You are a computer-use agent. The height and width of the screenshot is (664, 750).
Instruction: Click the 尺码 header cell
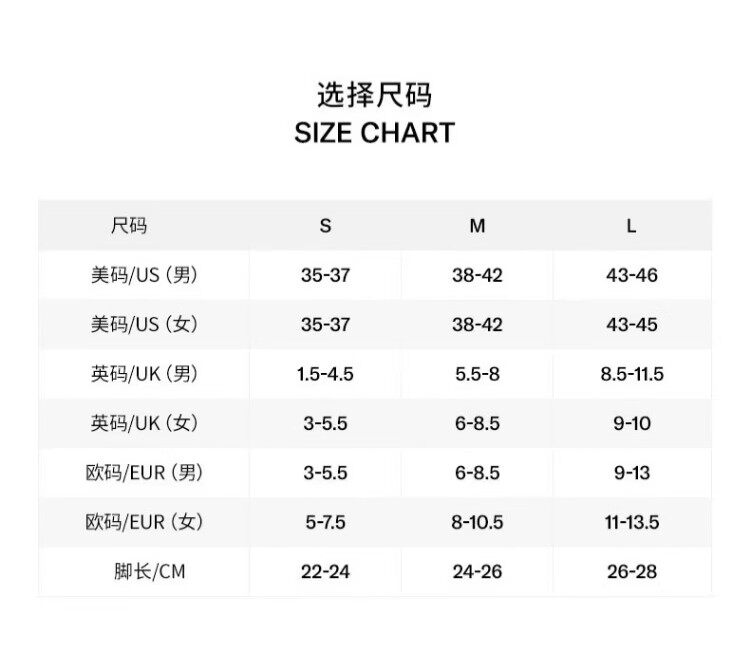[129, 226]
